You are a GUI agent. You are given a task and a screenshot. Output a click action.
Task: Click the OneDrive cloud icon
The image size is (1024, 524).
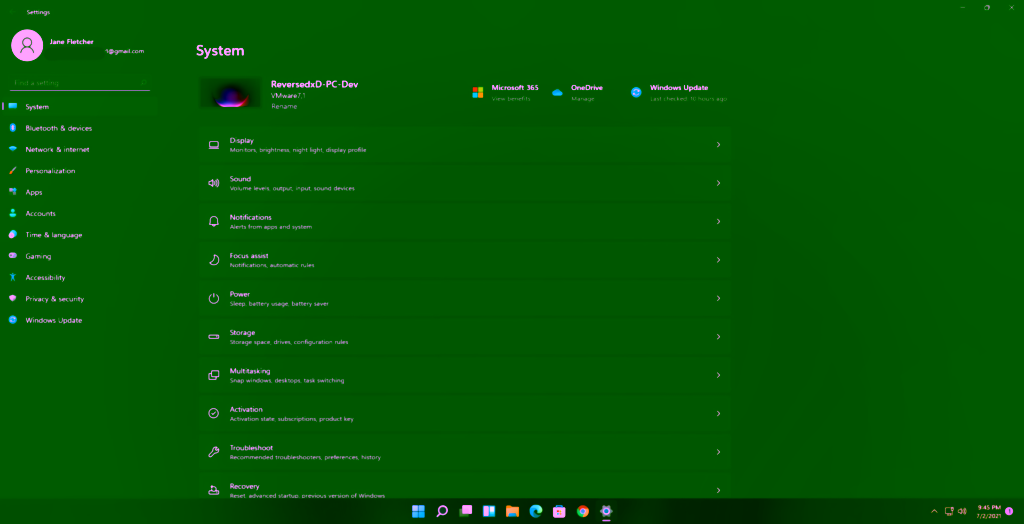coord(557,92)
